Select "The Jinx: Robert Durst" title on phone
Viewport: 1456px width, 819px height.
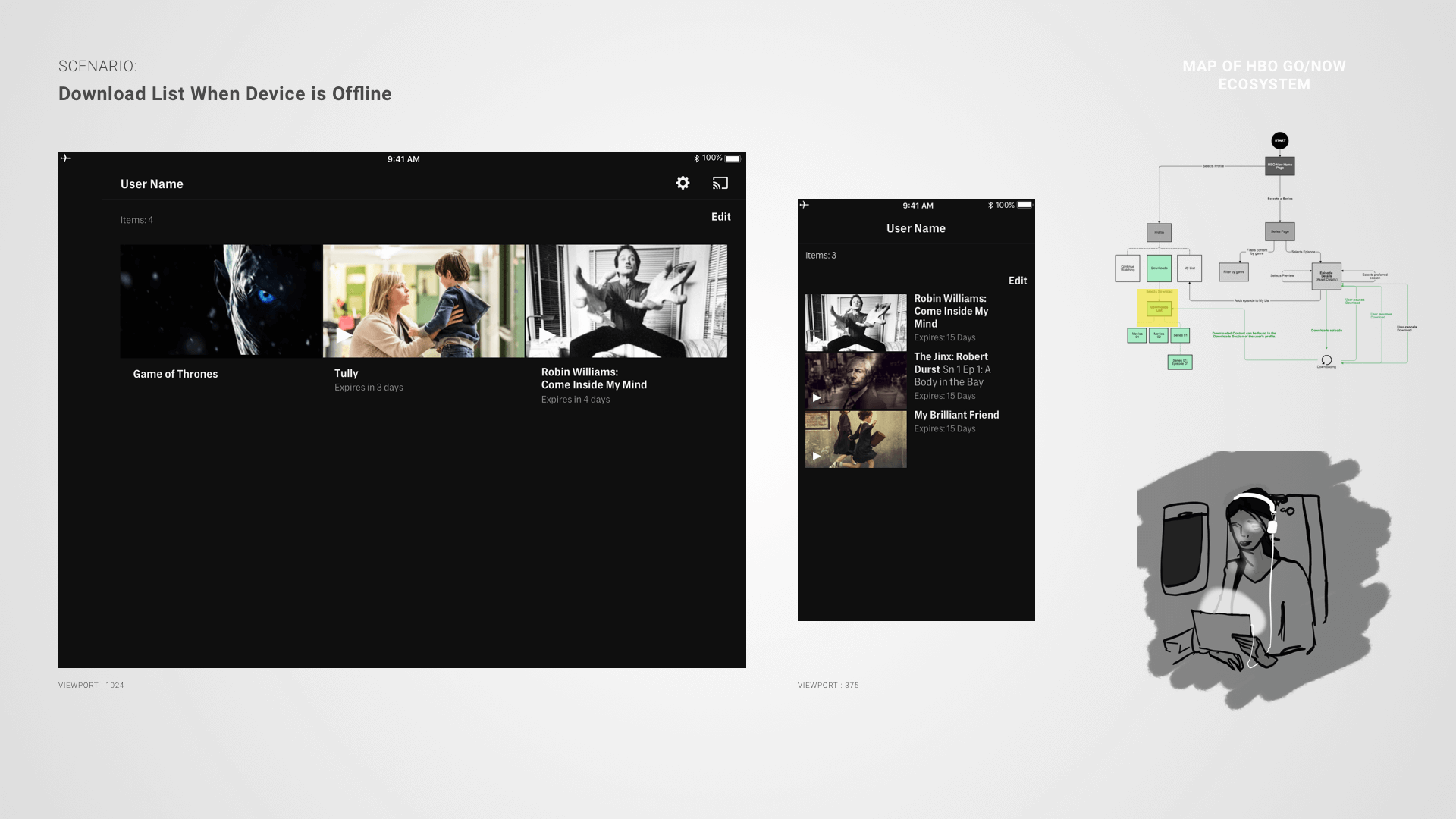[951, 362]
